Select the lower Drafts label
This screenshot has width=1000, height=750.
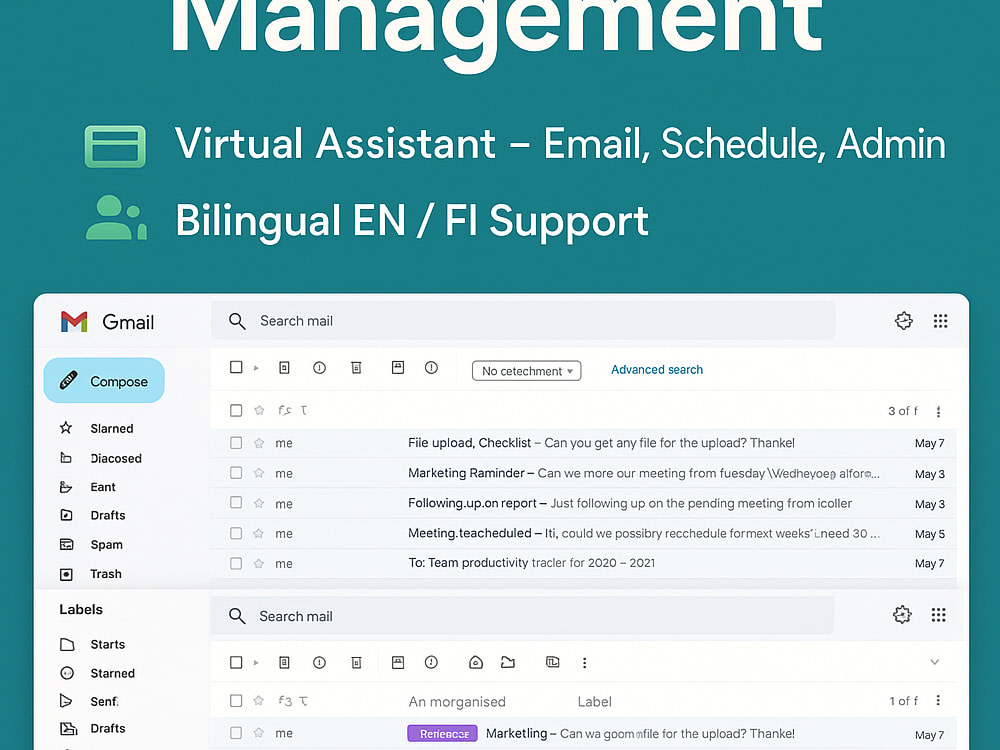coord(108,728)
